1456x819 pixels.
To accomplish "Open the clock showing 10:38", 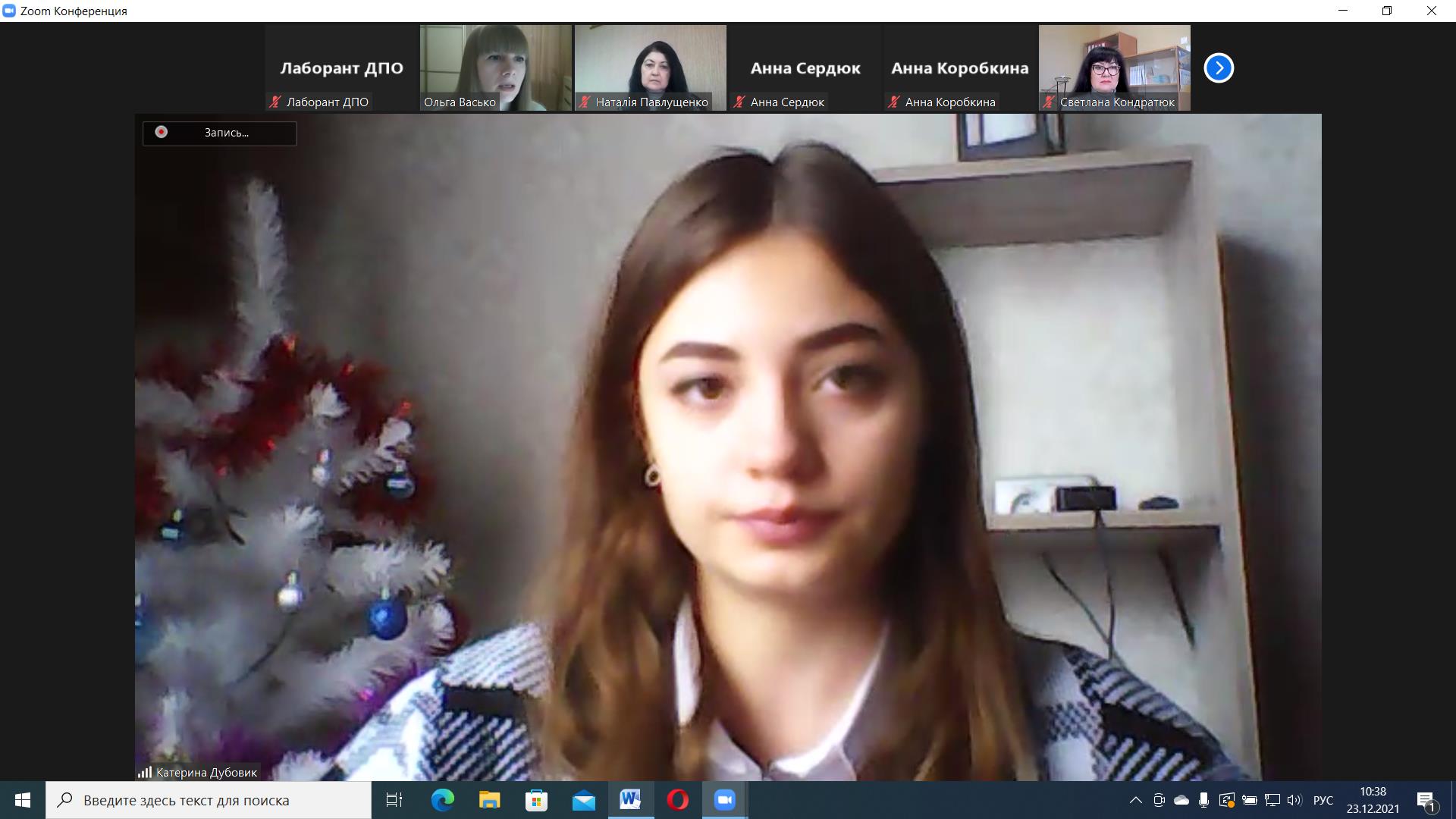I will tap(1373, 800).
